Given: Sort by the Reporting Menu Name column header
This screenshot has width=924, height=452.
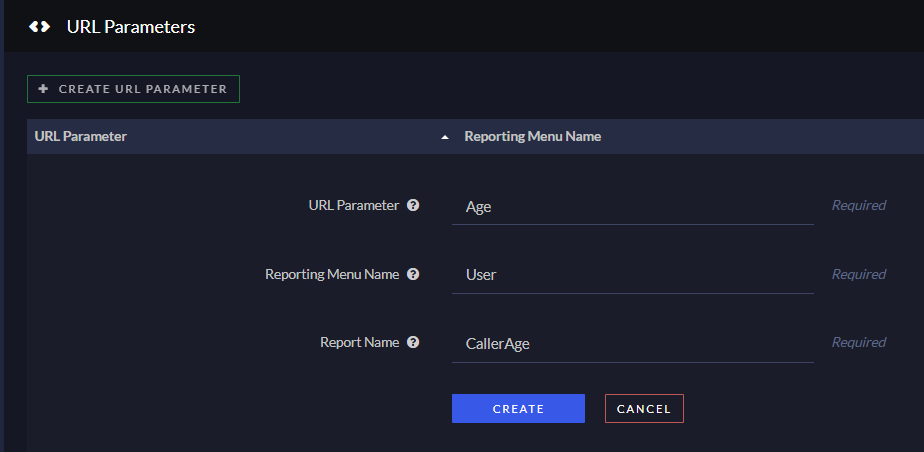Looking at the screenshot, I should pyautogui.click(x=533, y=136).
